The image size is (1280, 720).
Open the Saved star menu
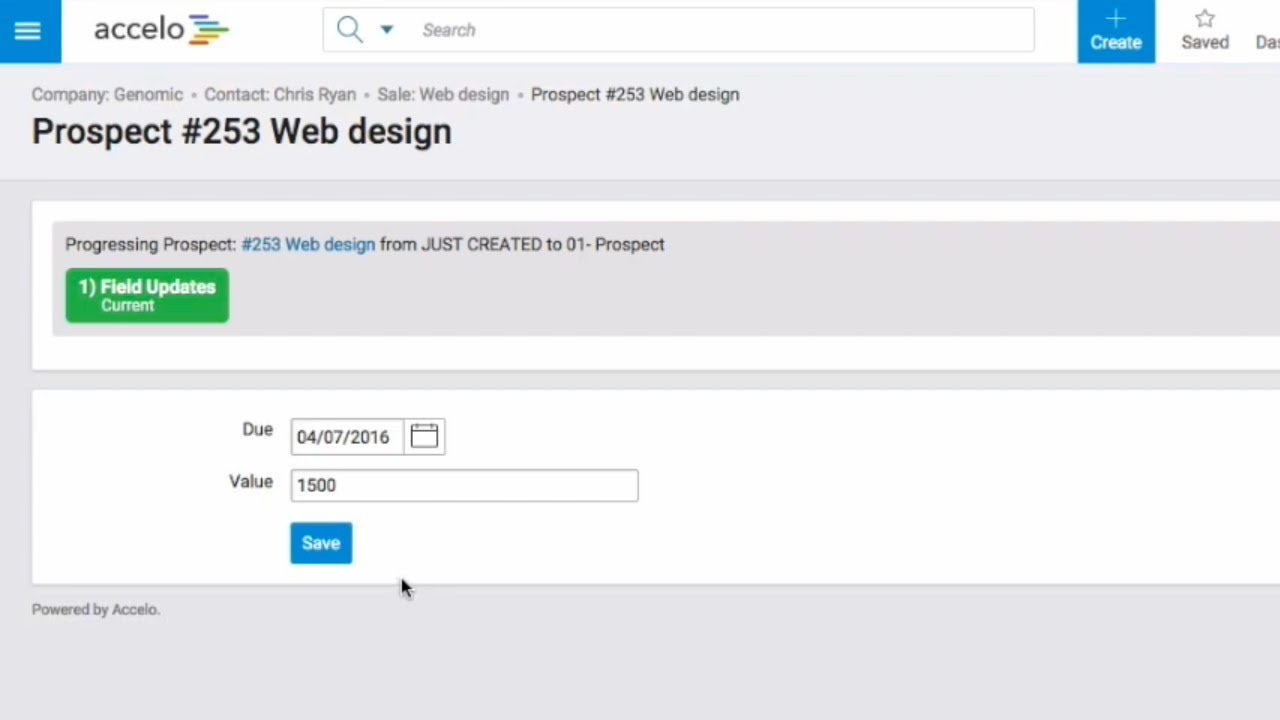[x=1205, y=31]
